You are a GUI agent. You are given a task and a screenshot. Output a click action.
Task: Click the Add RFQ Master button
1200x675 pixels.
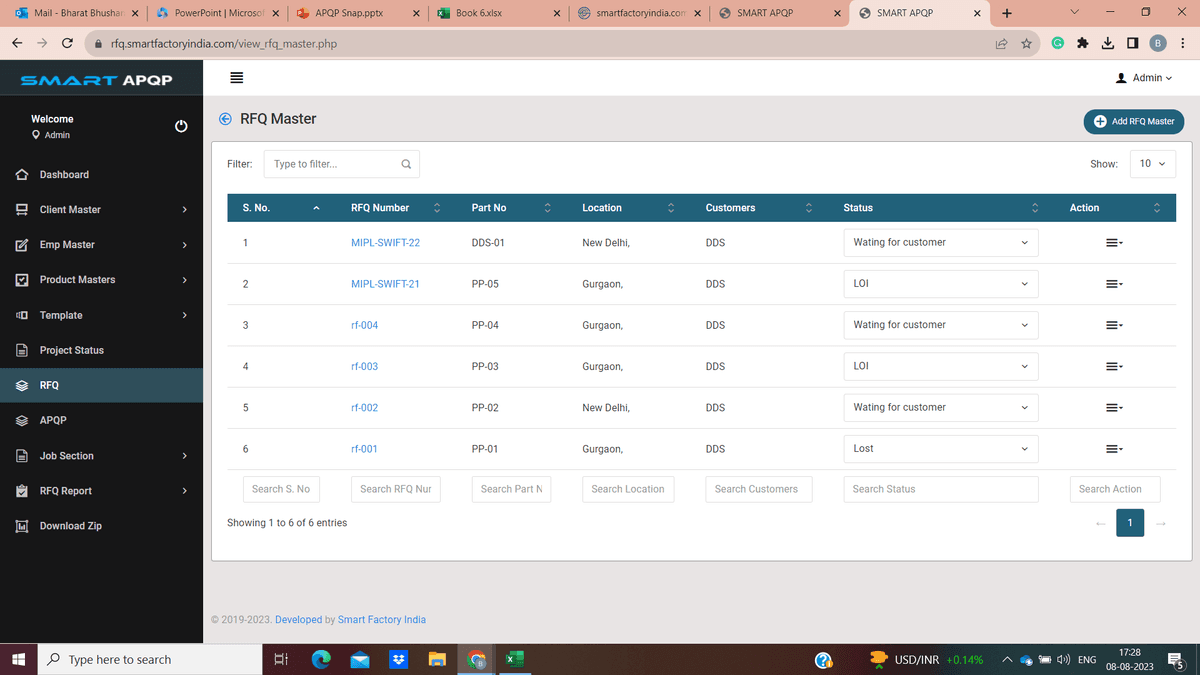coord(1133,122)
